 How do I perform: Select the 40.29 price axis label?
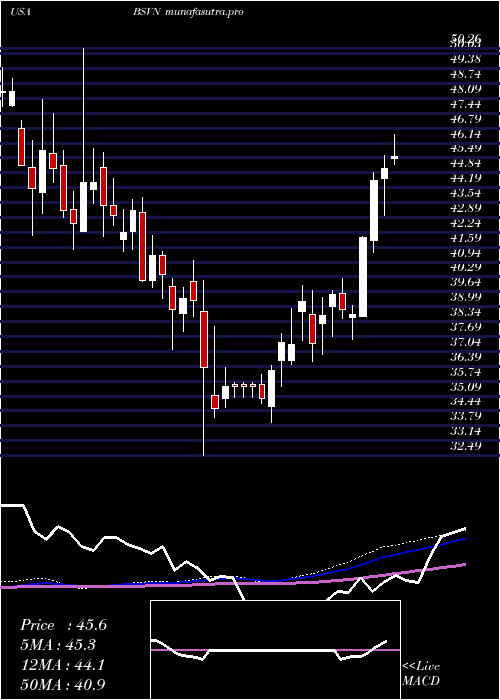pyautogui.click(x=466, y=267)
